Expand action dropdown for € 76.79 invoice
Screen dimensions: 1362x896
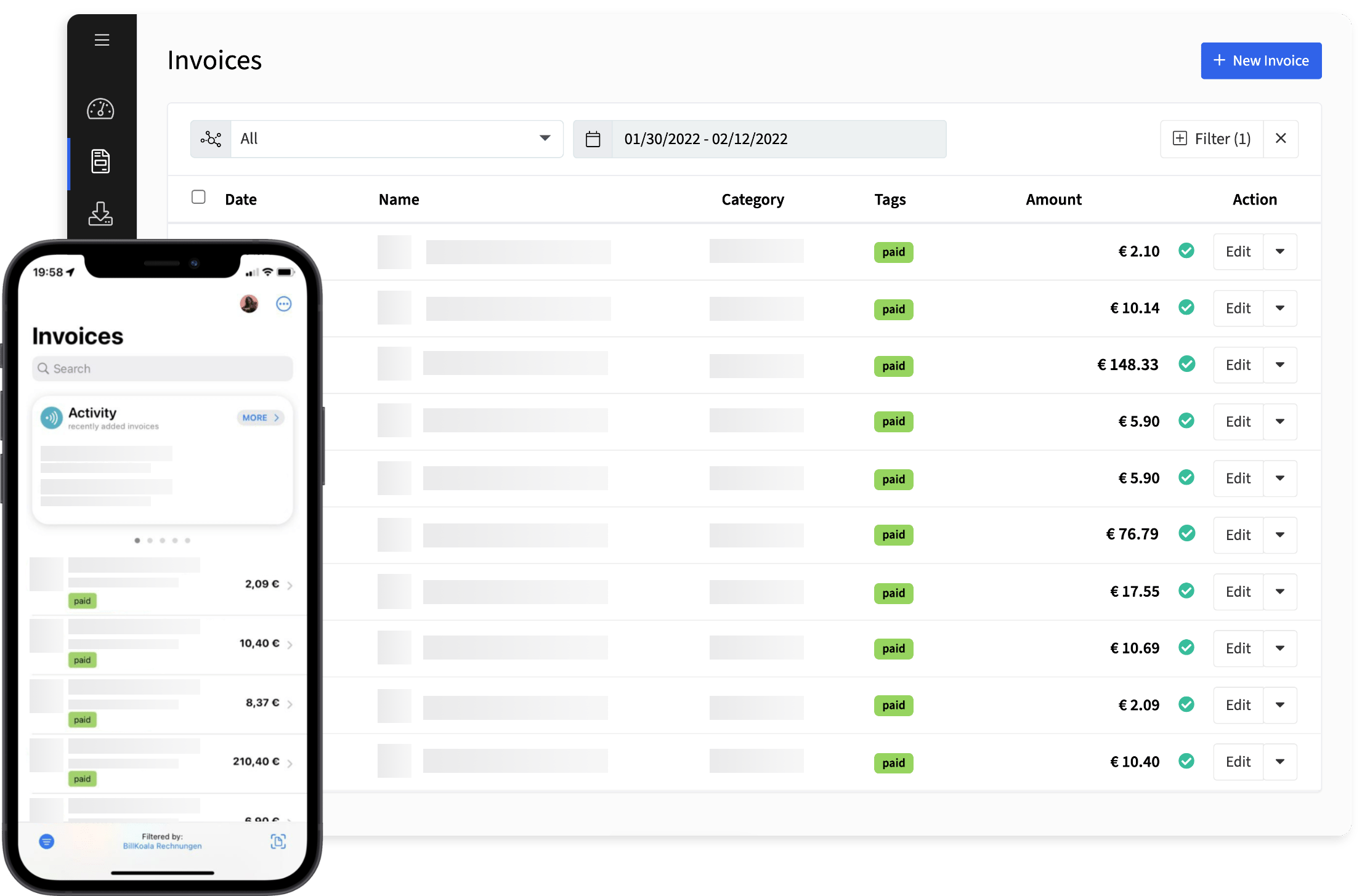(1279, 535)
